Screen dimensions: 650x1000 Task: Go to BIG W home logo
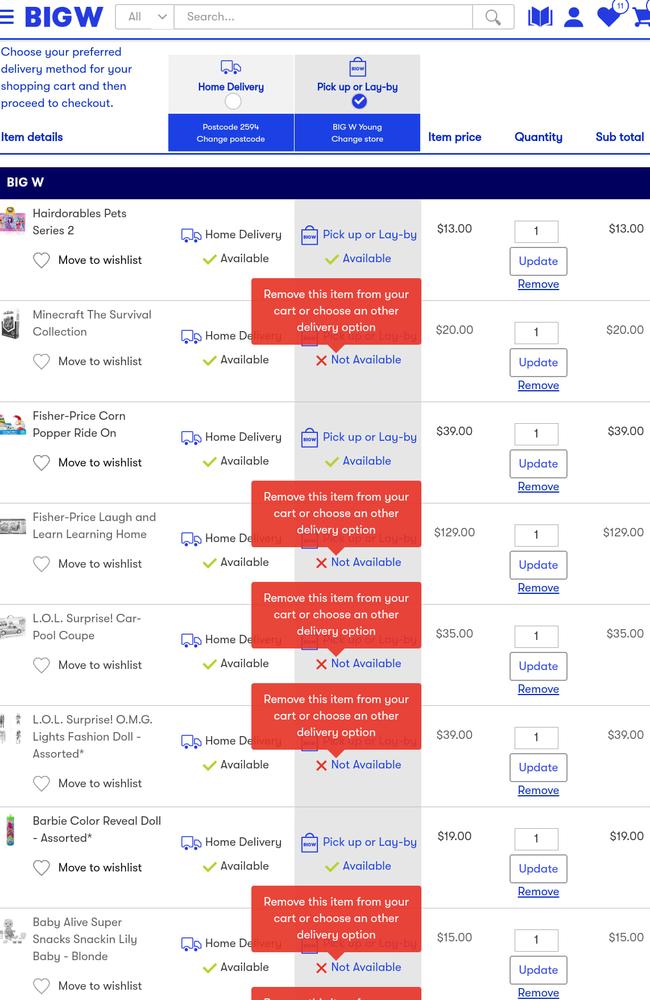coord(64,17)
